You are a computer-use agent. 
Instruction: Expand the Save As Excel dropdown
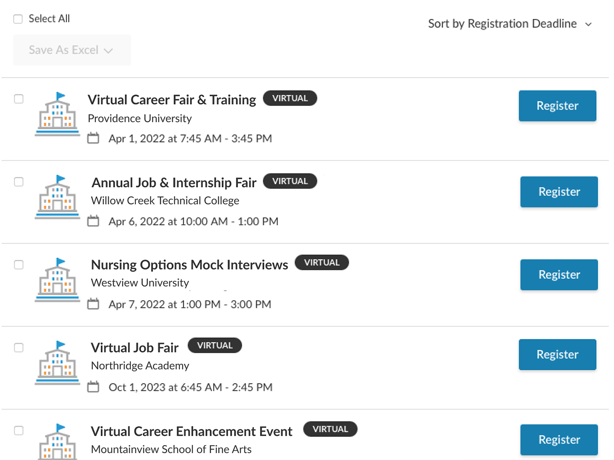tap(72, 51)
